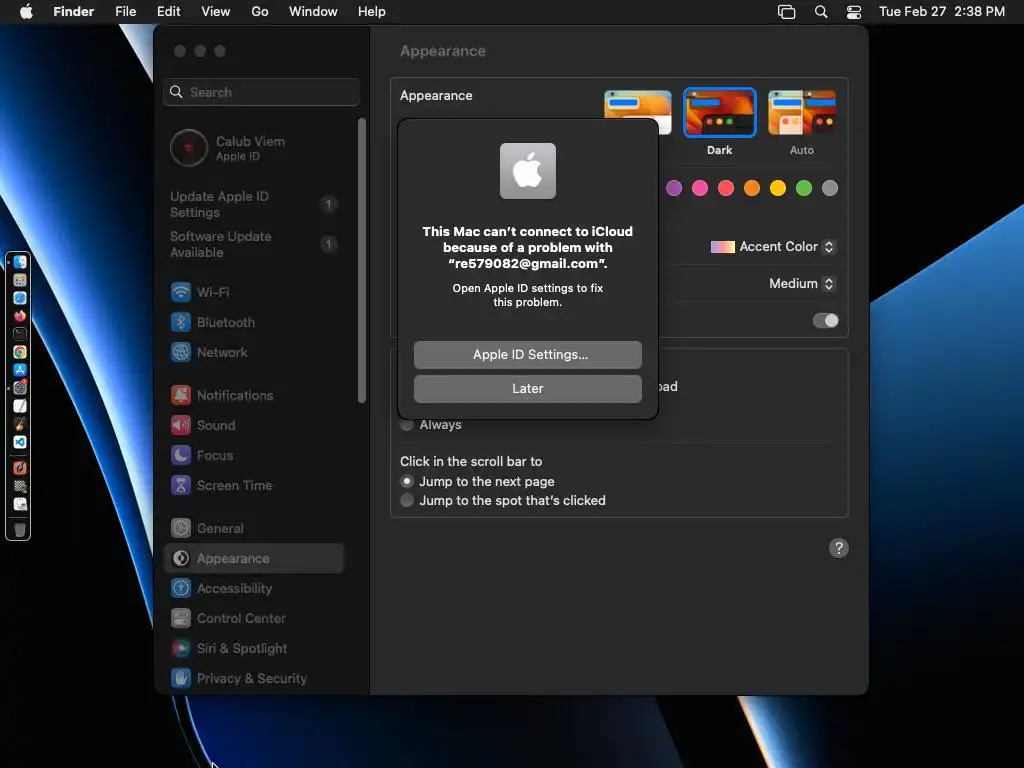Launch Google Chrome from the Dock
Screen dimensions: 1024x768
[x=20, y=352]
